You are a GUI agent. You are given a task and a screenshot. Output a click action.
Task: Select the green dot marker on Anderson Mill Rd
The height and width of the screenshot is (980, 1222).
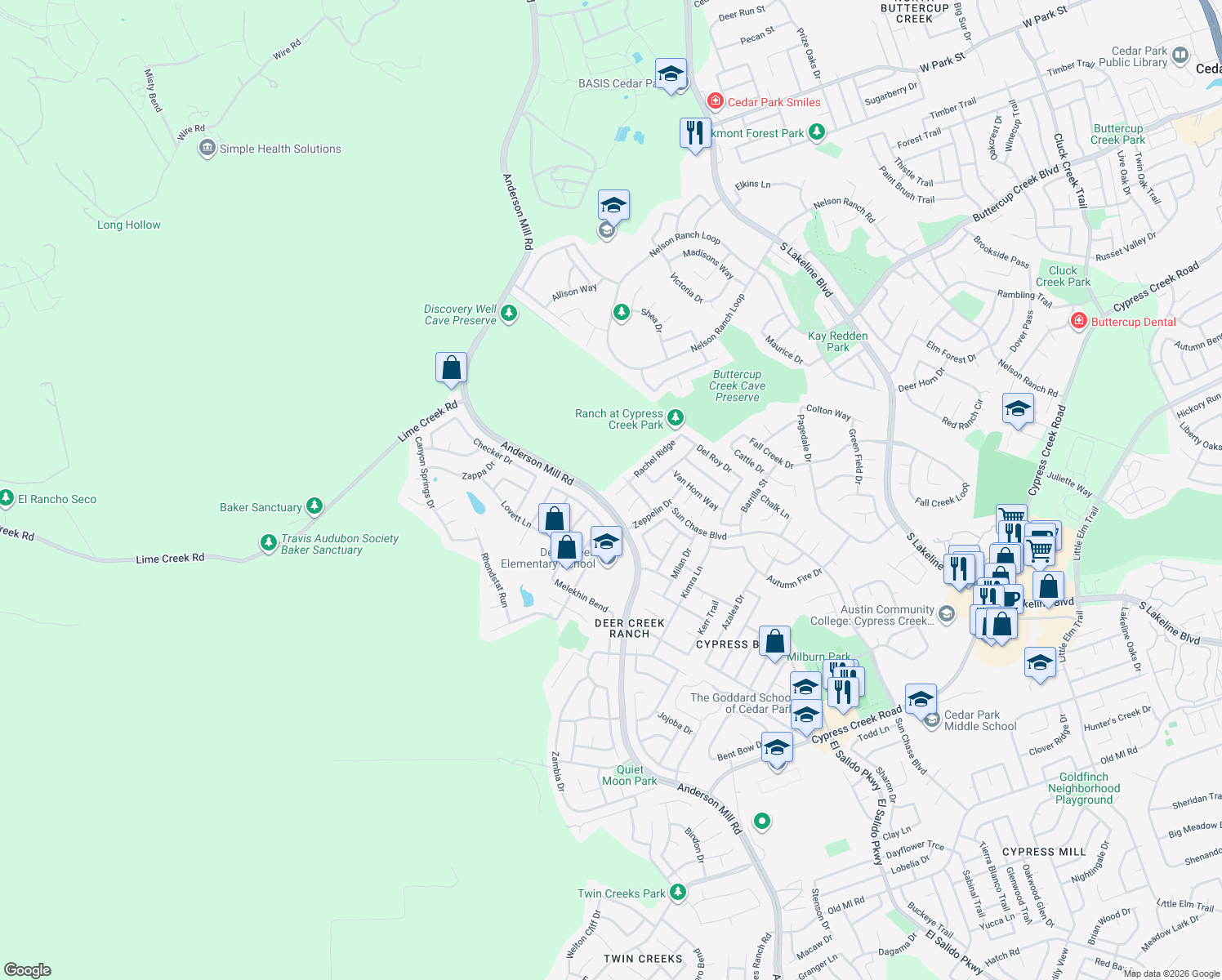coord(762,822)
